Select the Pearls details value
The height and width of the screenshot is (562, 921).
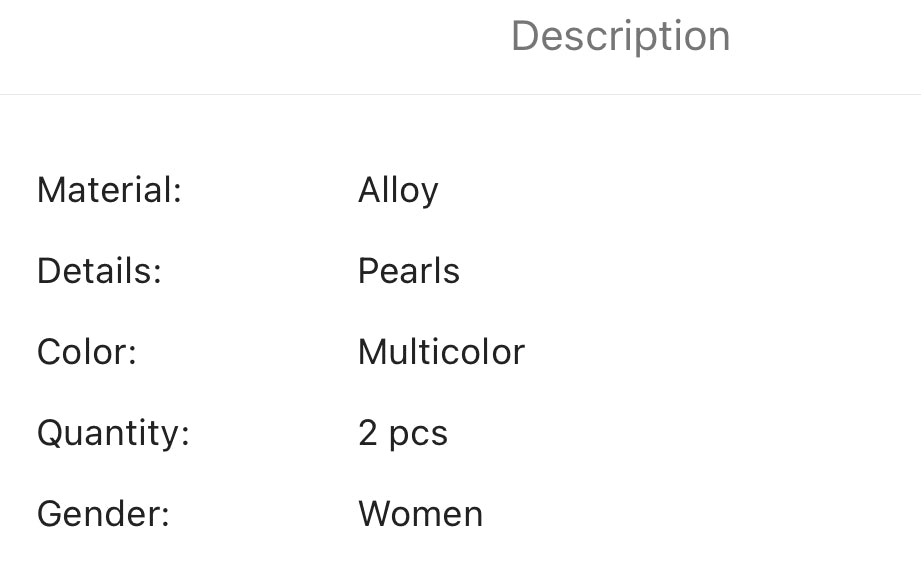pos(409,271)
